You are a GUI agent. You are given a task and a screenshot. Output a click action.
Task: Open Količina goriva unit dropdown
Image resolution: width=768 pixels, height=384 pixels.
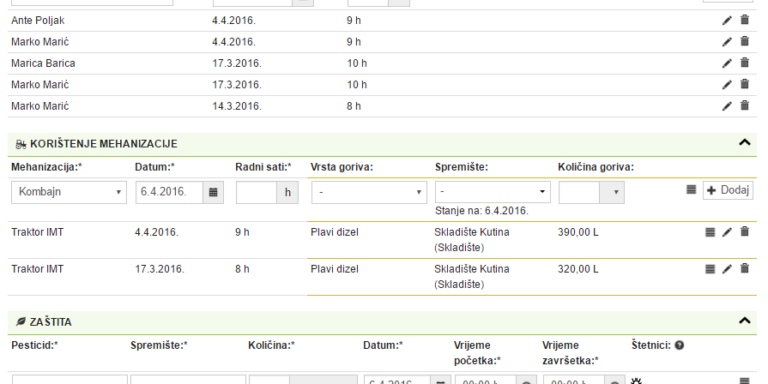(612, 192)
